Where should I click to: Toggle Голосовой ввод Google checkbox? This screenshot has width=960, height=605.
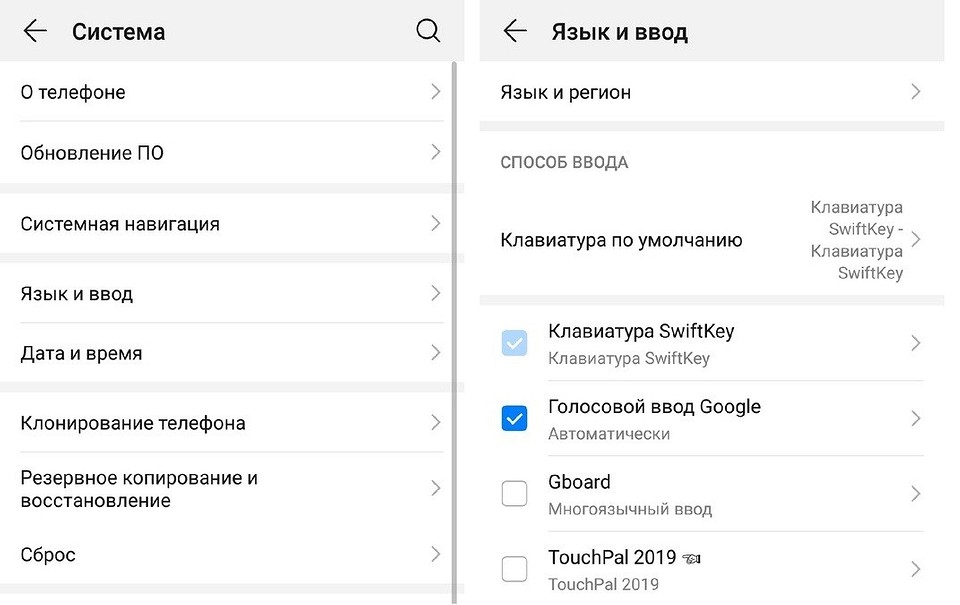pos(514,419)
